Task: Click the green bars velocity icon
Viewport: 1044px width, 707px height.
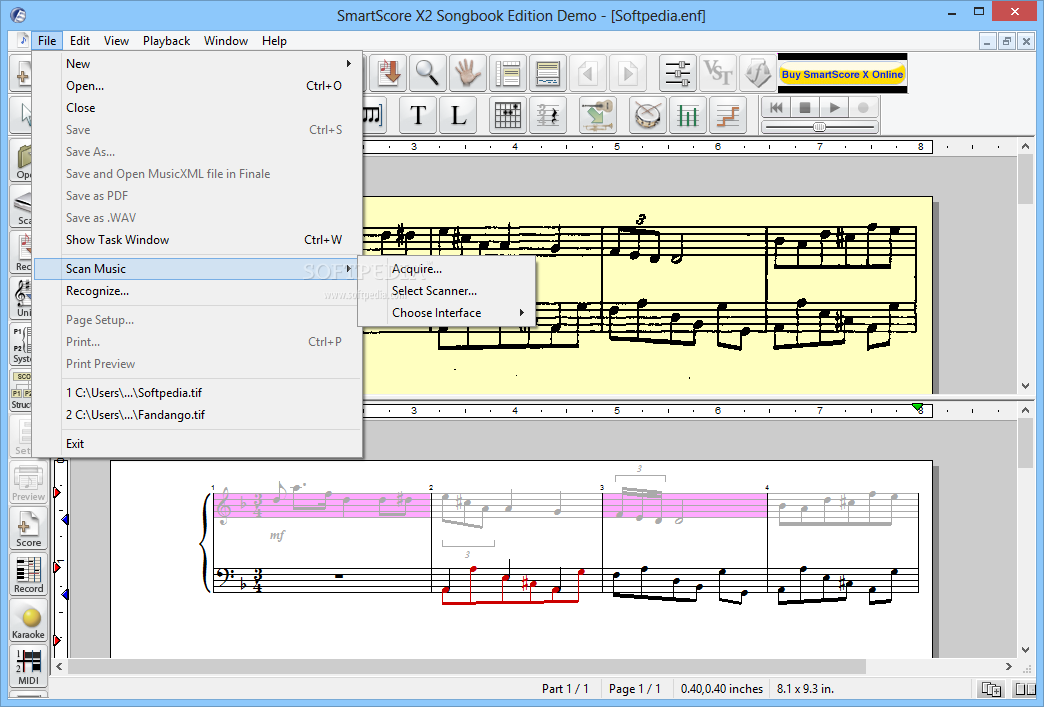Action: click(687, 115)
